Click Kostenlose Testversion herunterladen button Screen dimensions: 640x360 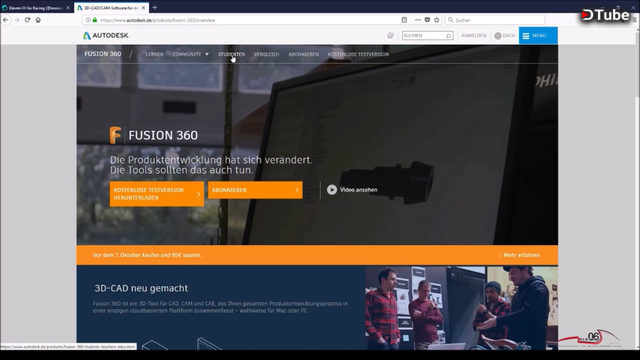tap(157, 194)
